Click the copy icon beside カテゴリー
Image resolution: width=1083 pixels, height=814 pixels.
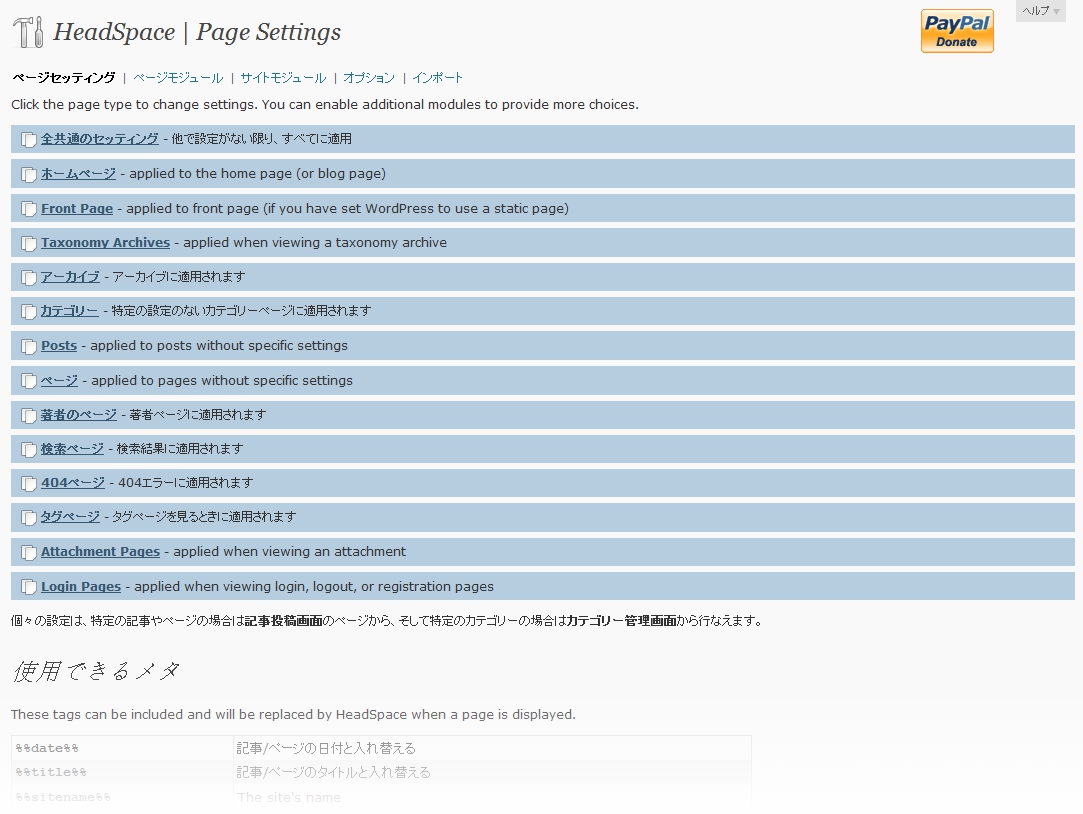point(28,311)
